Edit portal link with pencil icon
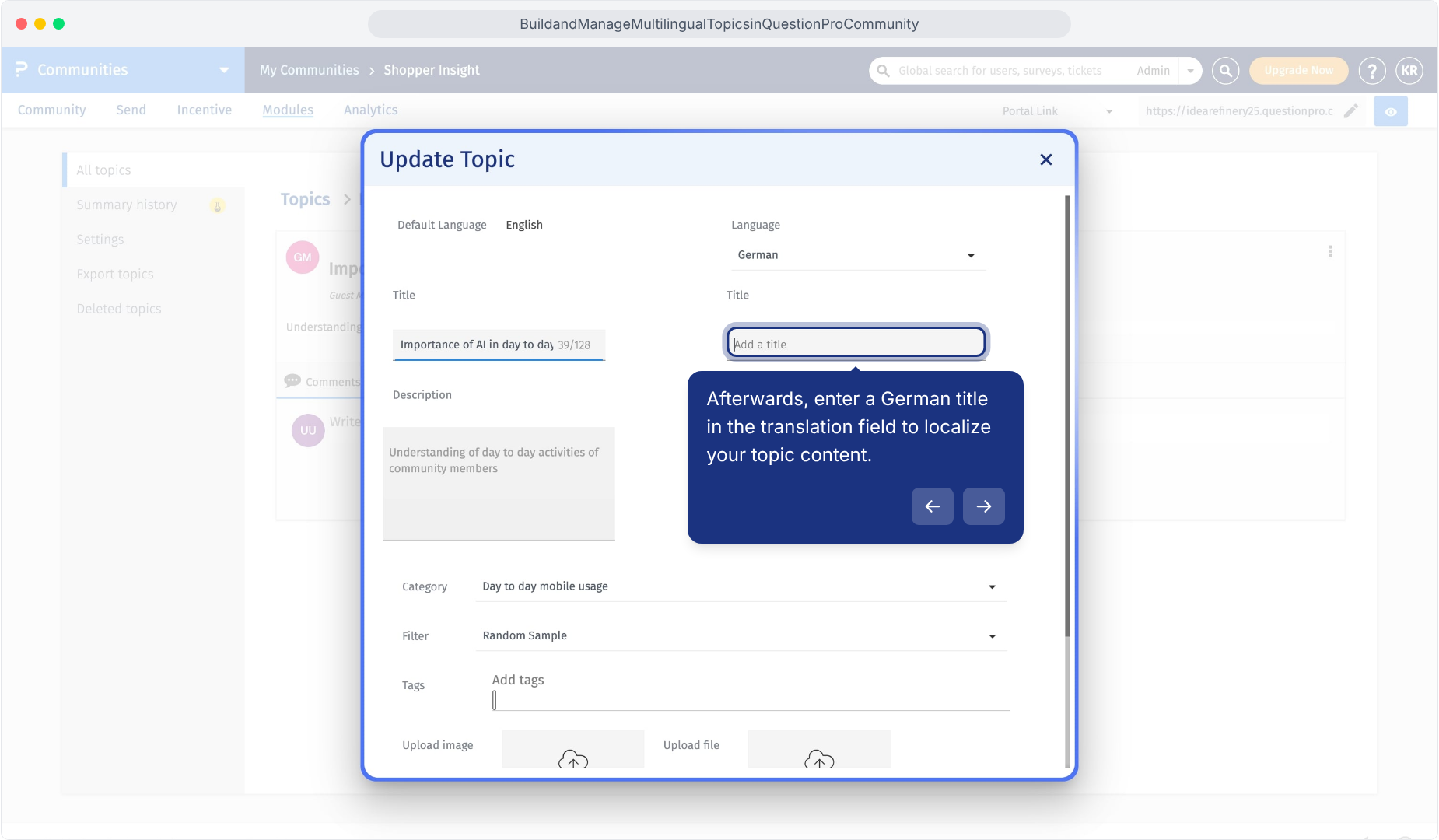This screenshot has width=1439, height=840. [x=1351, y=111]
